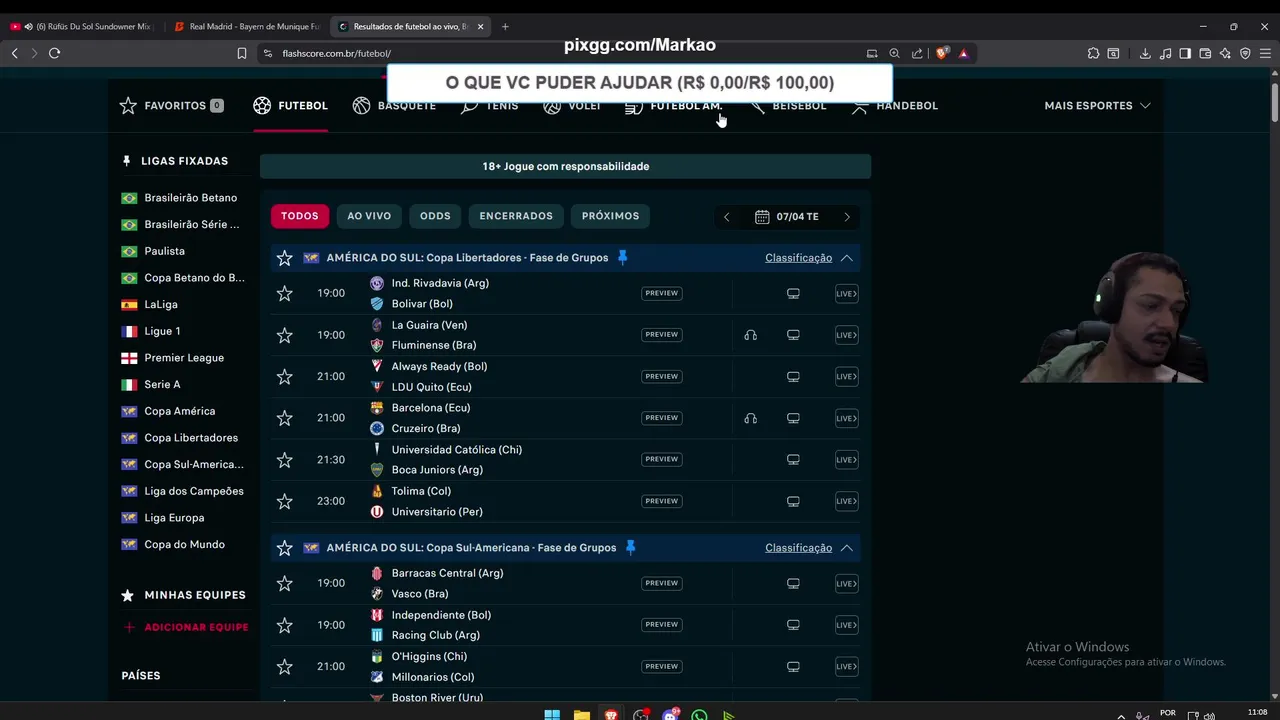The height and width of the screenshot is (720, 1280).
Task: Open Favoritos star in sports navigation
Action: coord(128,105)
